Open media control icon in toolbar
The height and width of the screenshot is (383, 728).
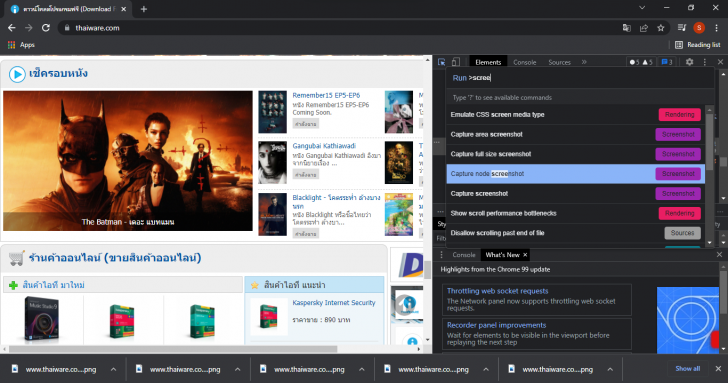(x=682, y=28)
